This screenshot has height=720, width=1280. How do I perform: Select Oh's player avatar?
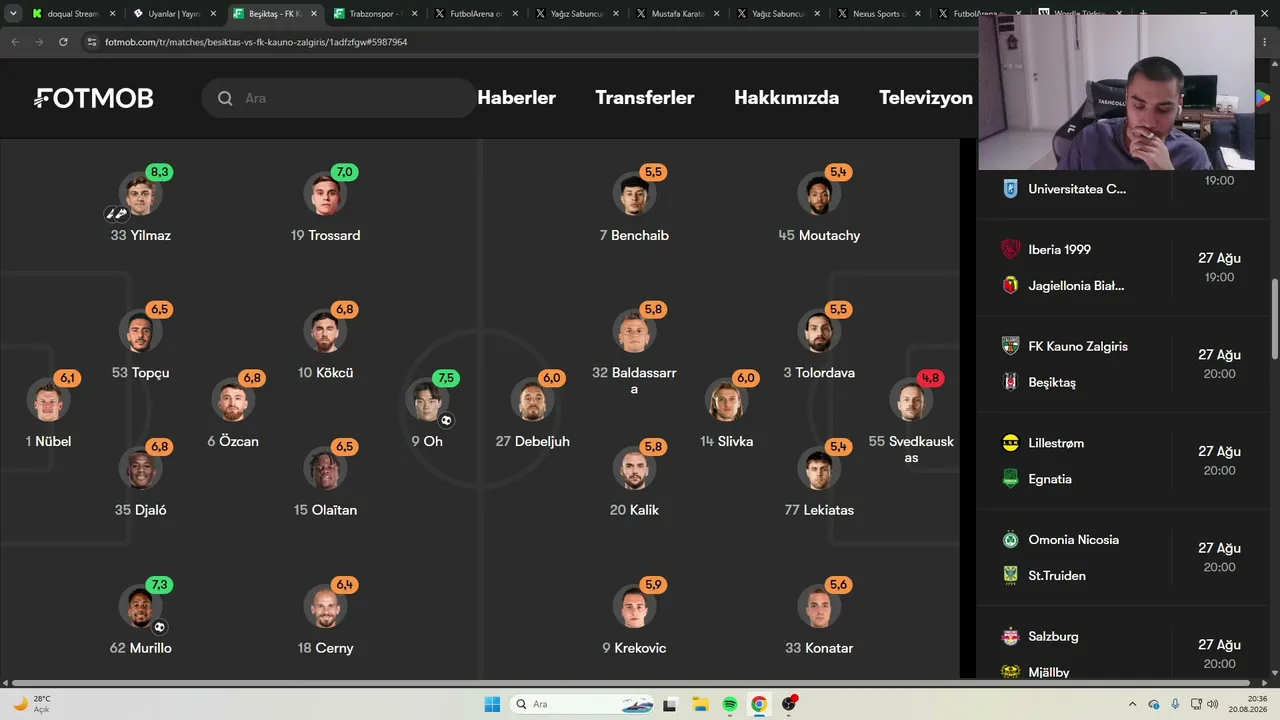tap(427, 401)
